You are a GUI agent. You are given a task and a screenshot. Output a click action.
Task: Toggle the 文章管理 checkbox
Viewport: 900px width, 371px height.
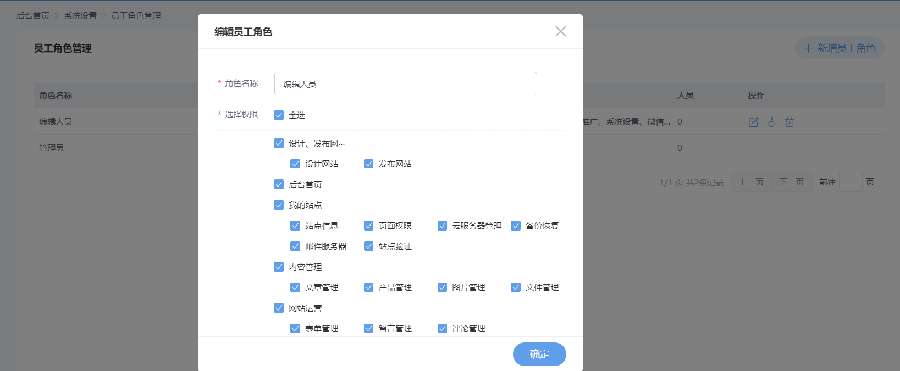click(x=295, y=287)
